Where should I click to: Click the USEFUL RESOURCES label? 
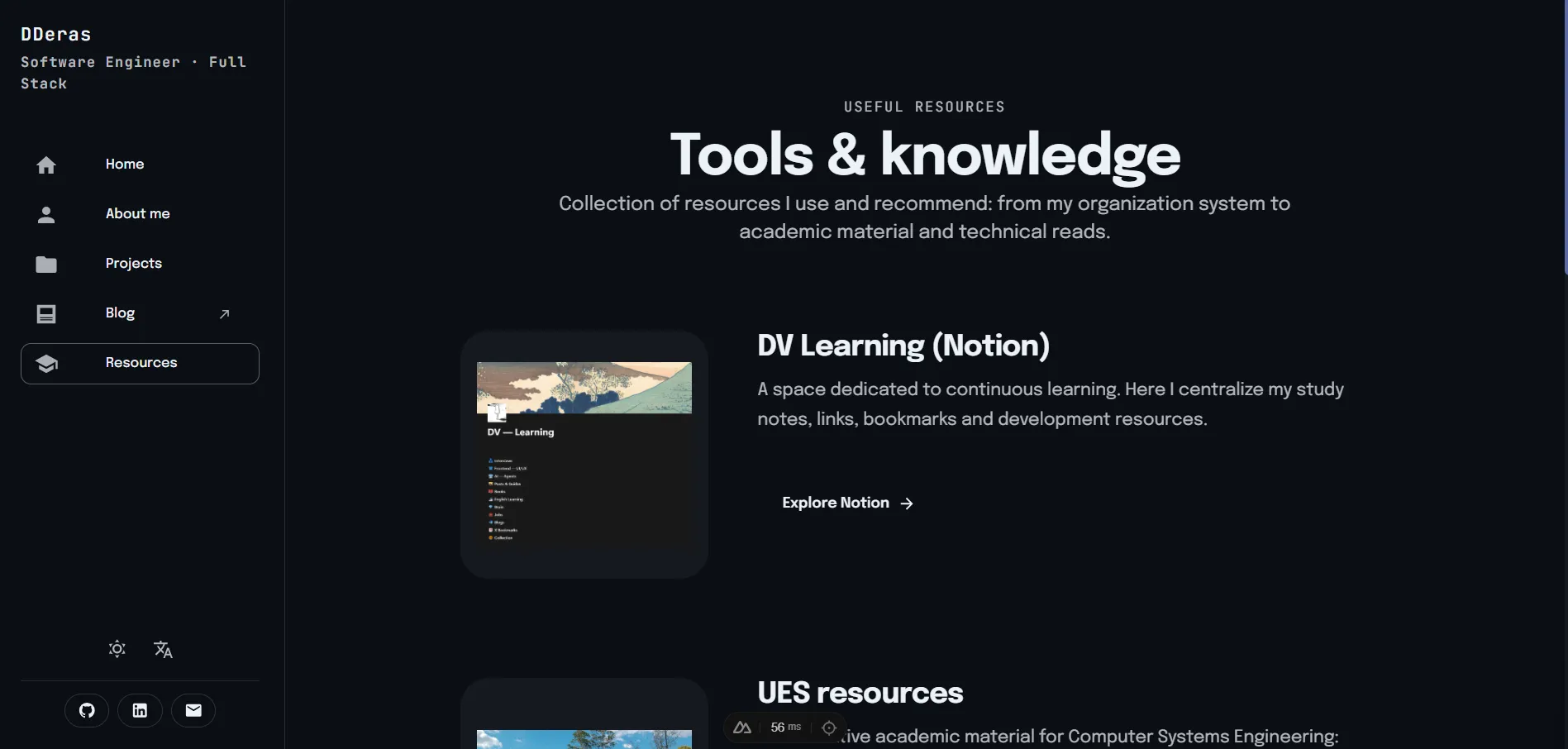coord(924,107)
